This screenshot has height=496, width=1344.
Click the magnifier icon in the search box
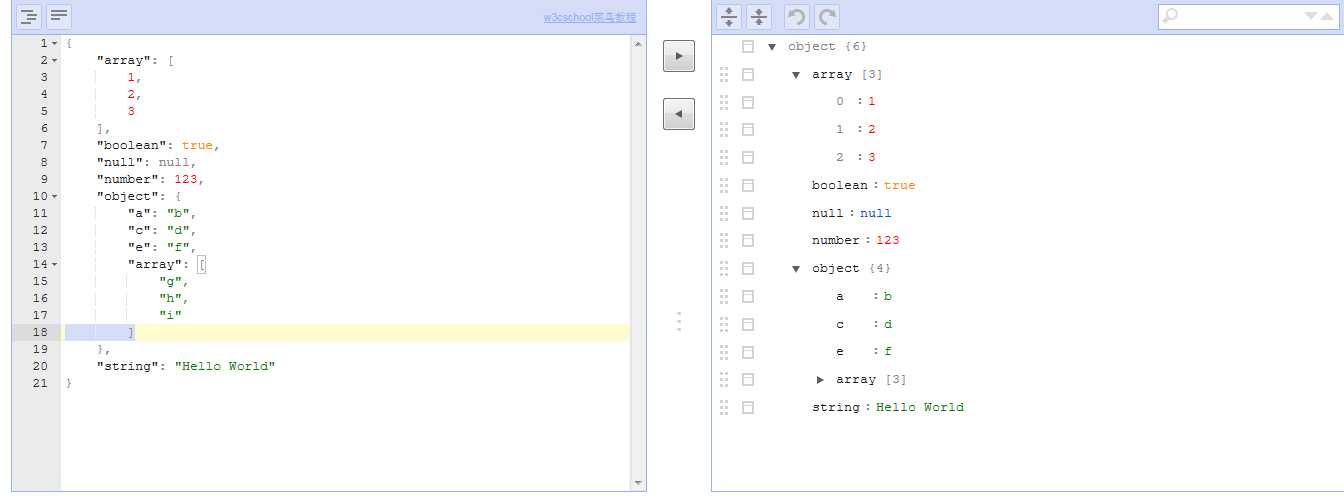click(1171, 16)
